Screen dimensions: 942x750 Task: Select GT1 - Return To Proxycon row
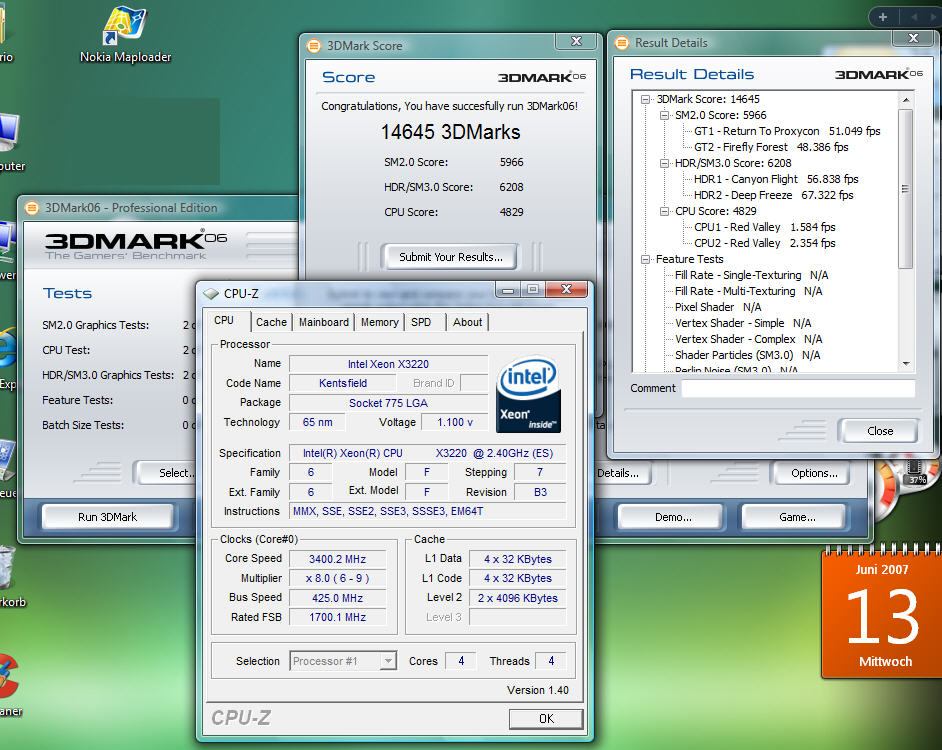787,131
